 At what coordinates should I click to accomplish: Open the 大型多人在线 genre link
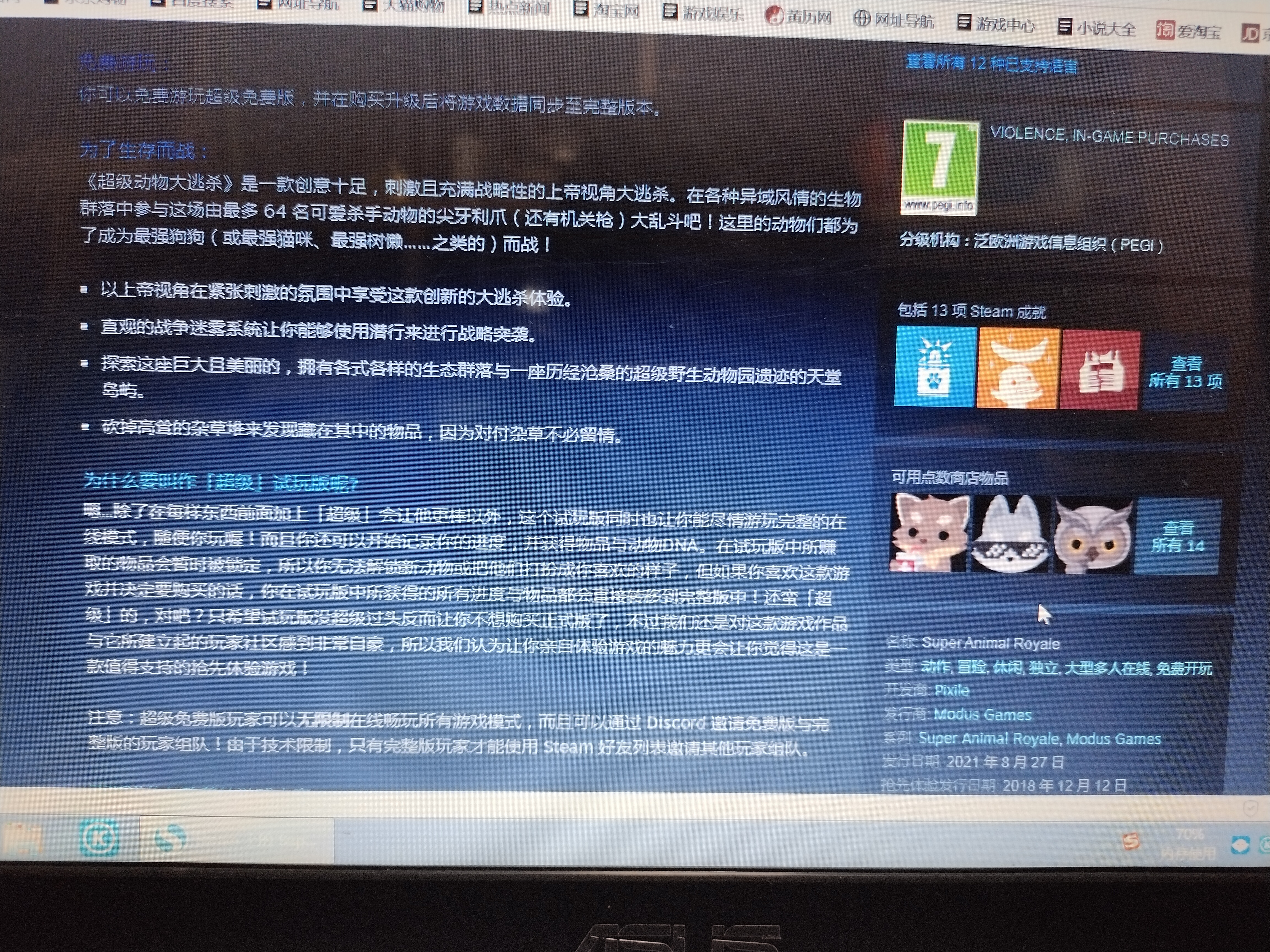click(1107, 669)
